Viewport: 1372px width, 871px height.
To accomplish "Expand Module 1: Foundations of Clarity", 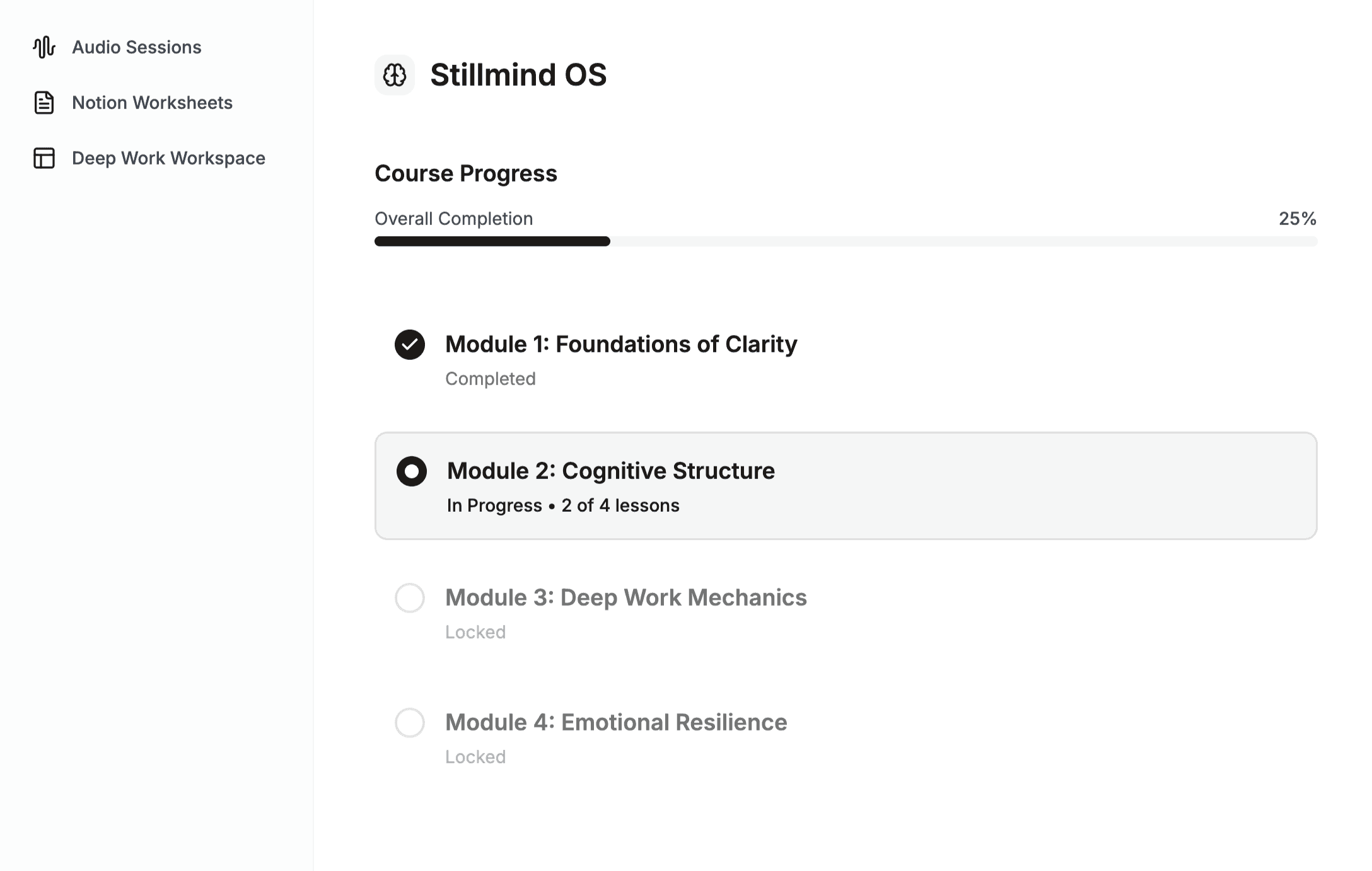I will coord(621,344).
